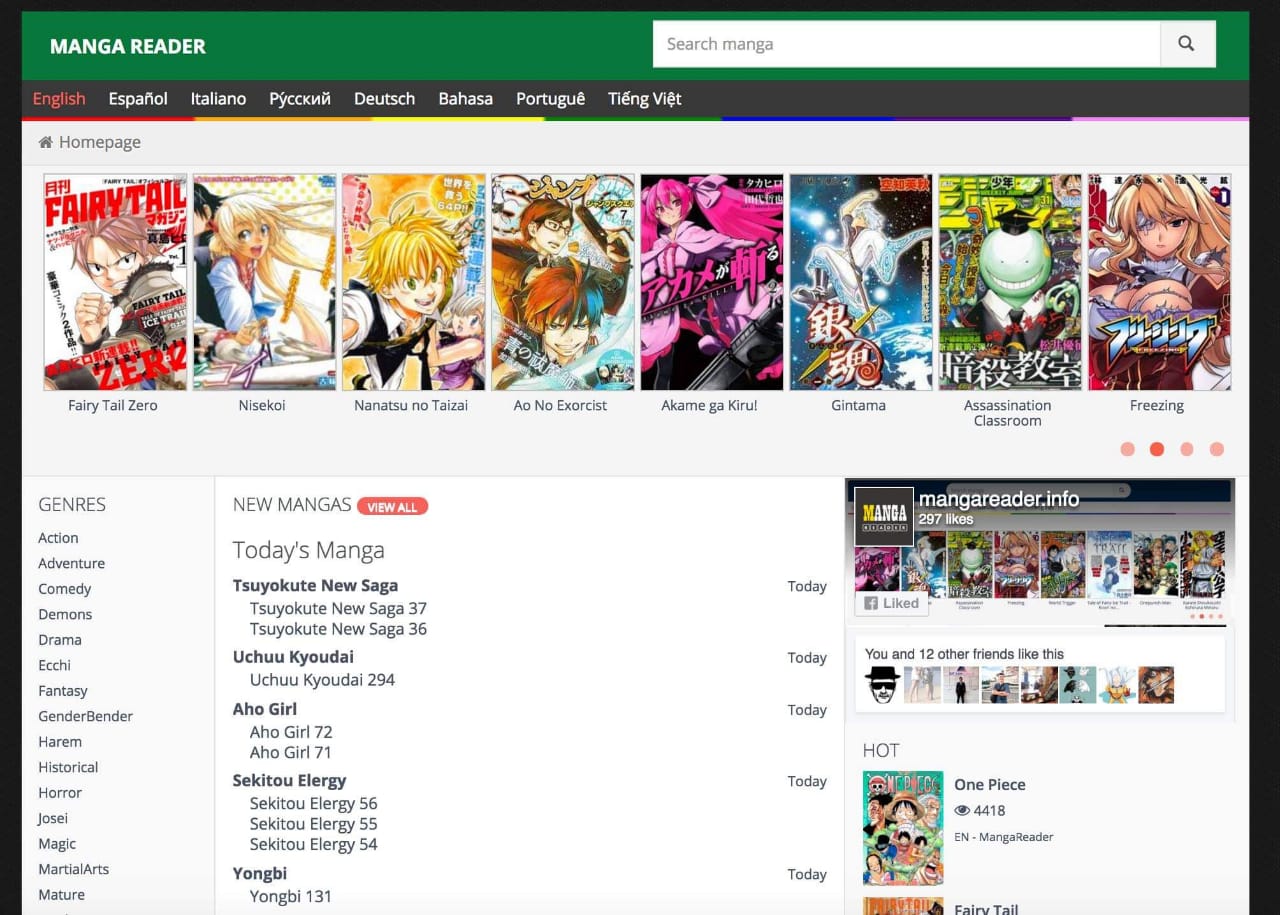Screen dimensions: 1280x915
Task: Open the Horror genre
Action: [60, 793]
